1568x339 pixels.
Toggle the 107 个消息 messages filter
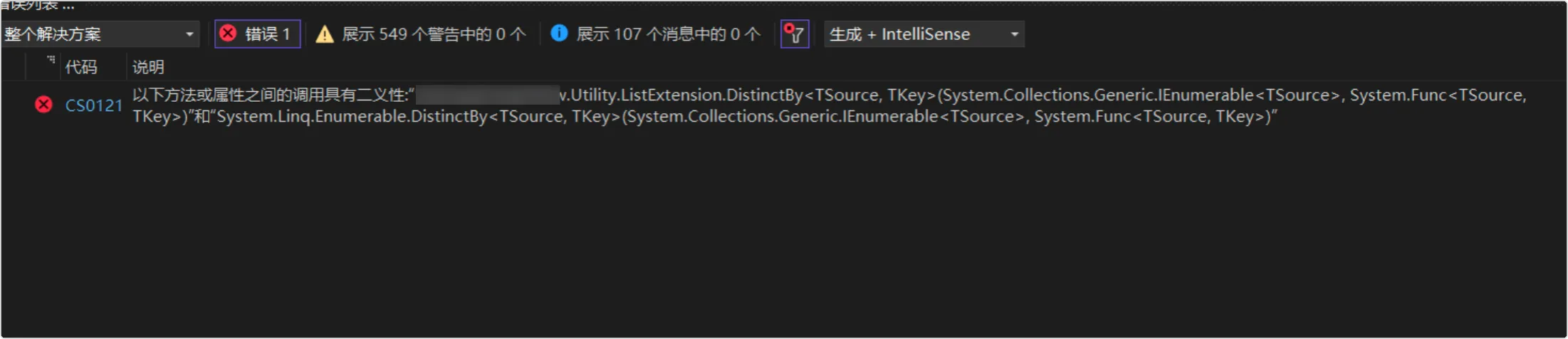(656, 33)
